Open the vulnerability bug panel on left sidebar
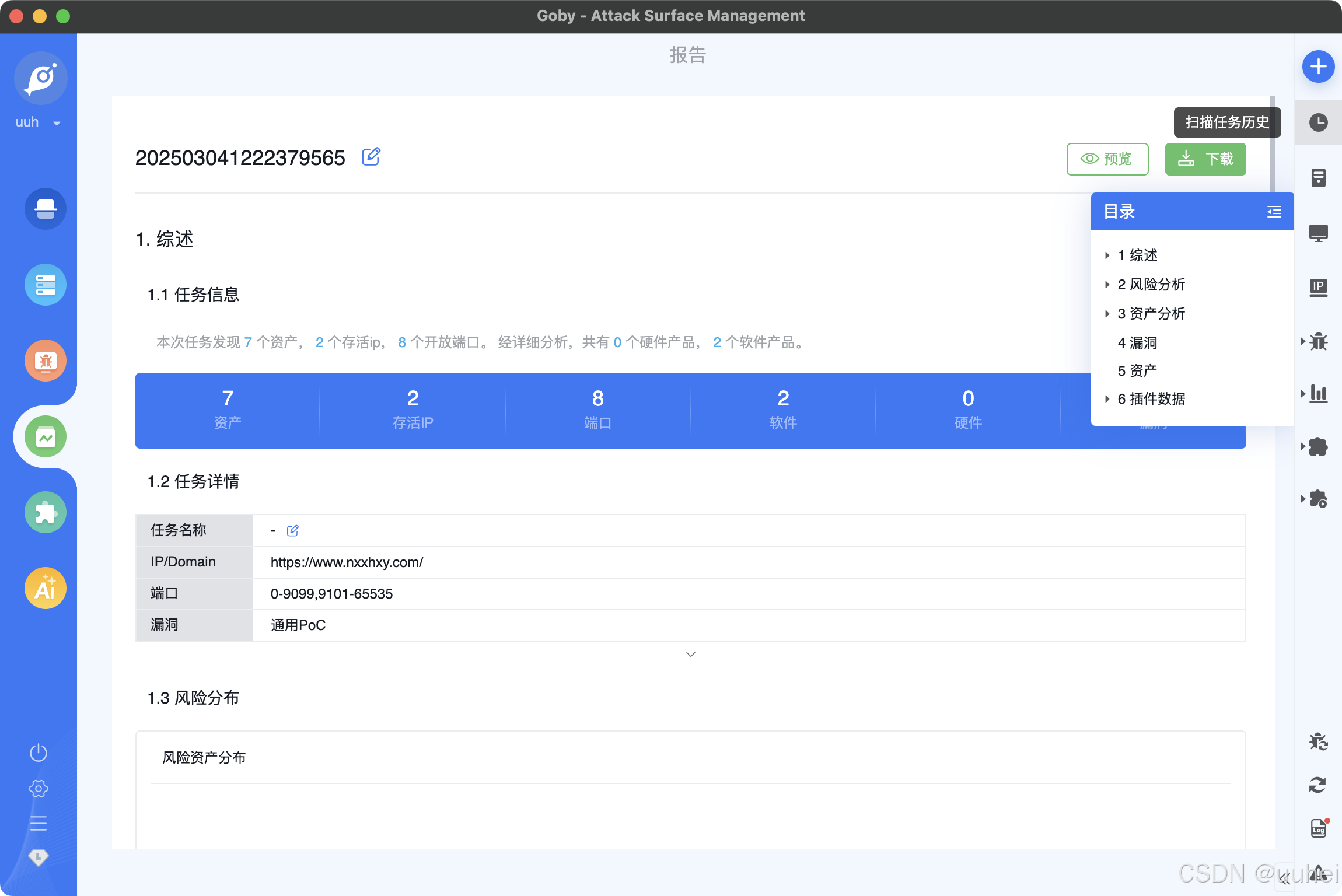Screen dimensions: 1342x896 tap(46, 360)
